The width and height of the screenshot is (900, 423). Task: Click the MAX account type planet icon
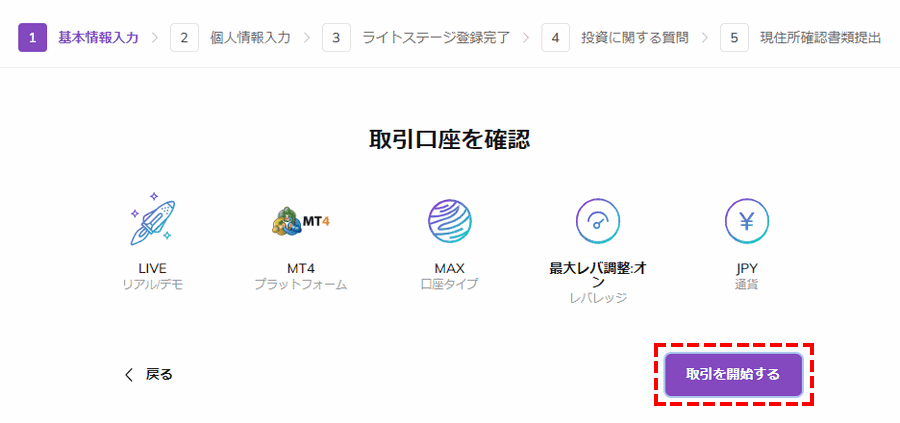pyautogui.click(x=449, y=221)
